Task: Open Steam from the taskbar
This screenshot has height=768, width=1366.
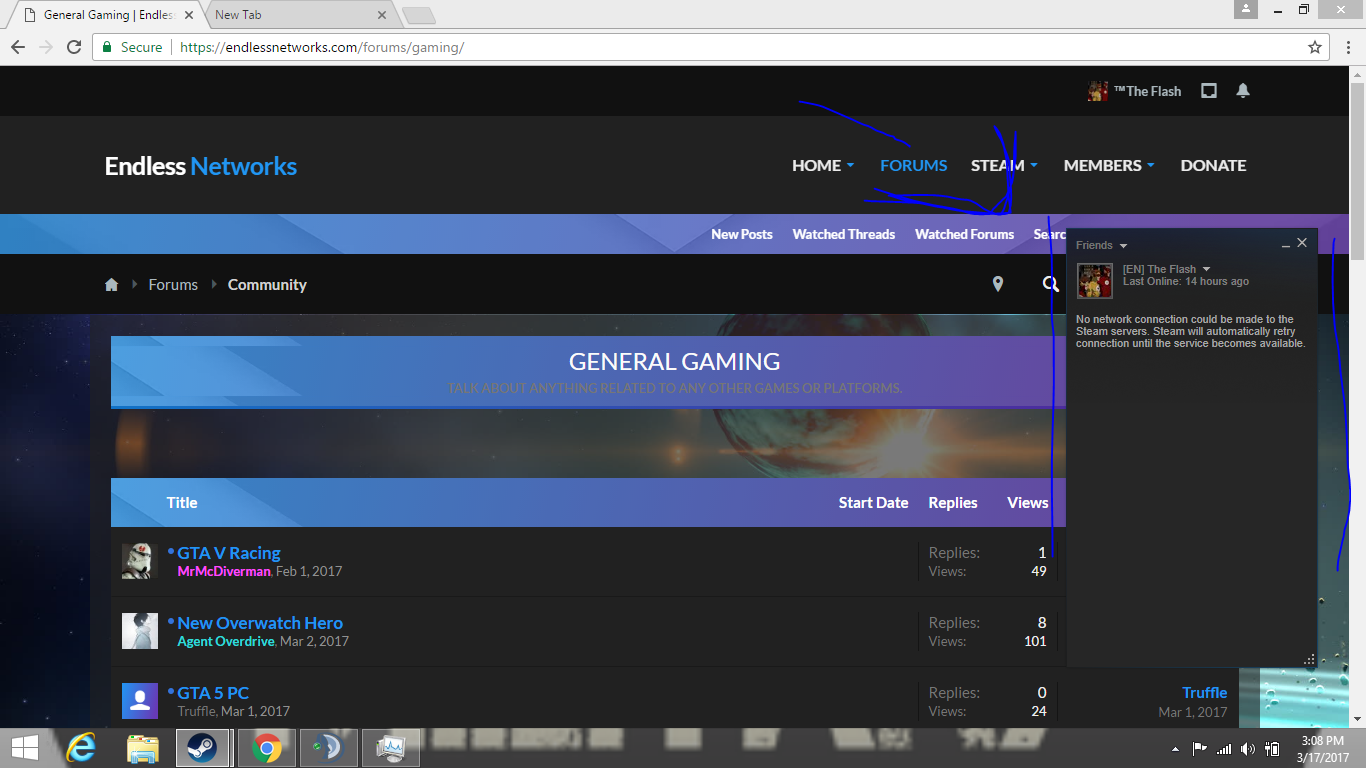Action: (203, 747)
